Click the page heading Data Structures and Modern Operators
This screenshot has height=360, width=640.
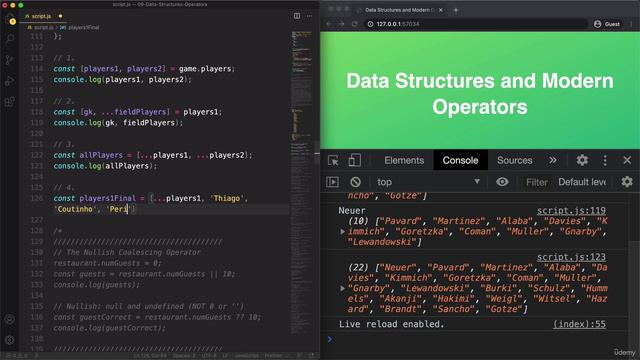480,94
